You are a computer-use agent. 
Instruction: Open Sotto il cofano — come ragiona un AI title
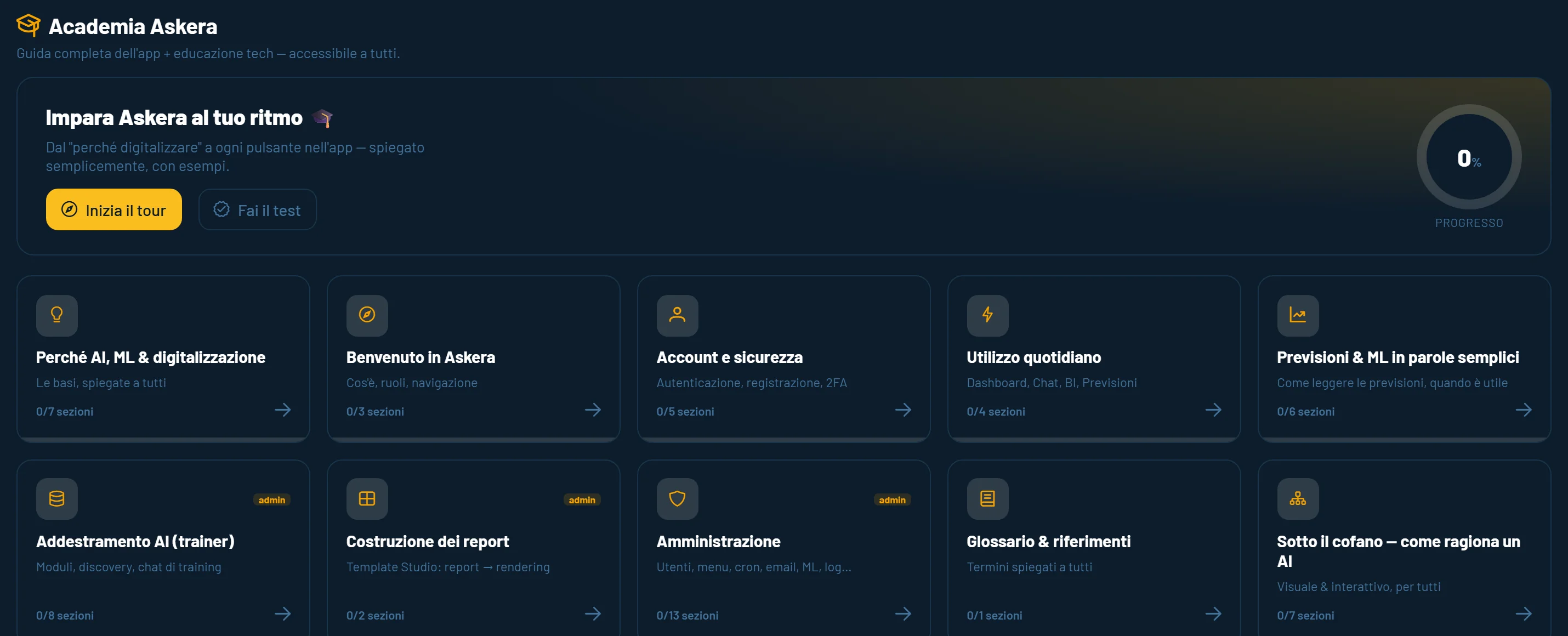1398,552
